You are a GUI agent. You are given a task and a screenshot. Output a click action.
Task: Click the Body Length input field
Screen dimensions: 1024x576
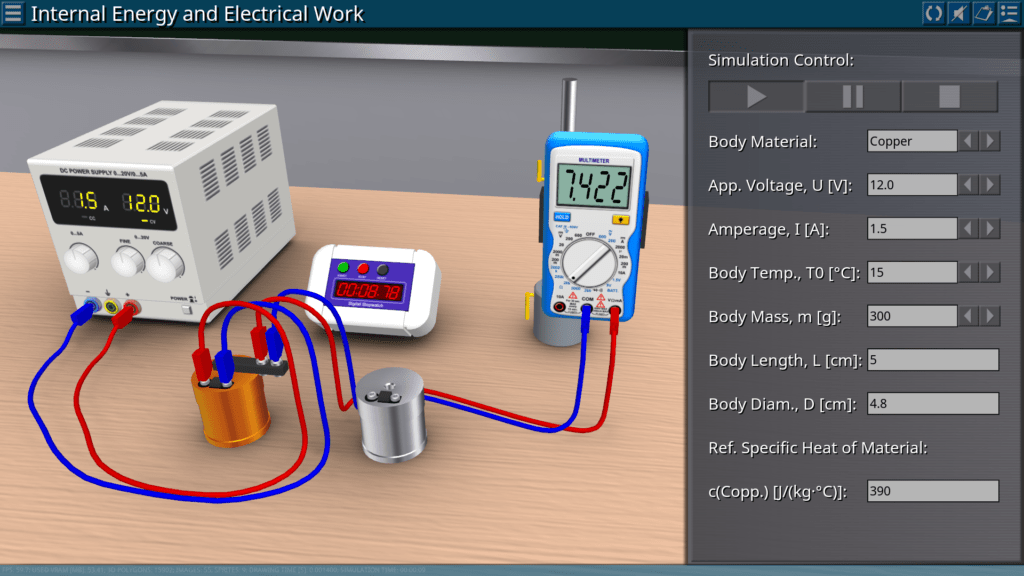(932, 360)
